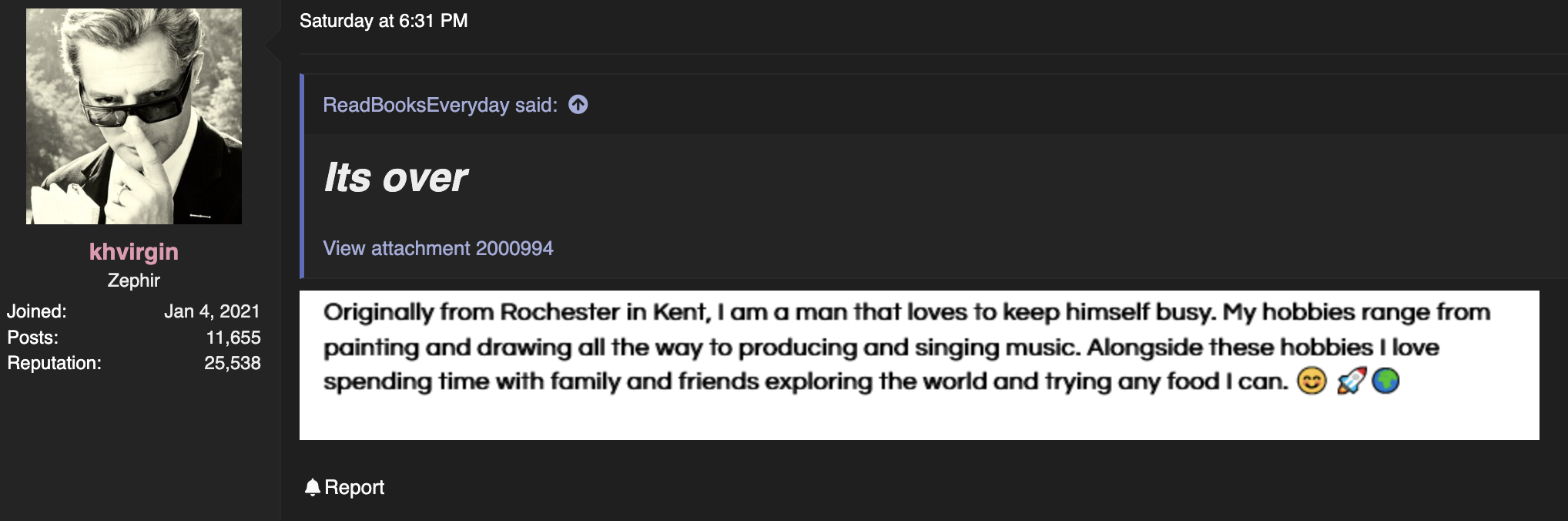
Task: Click the Zephir user title
Action: [x=134, y=281]
